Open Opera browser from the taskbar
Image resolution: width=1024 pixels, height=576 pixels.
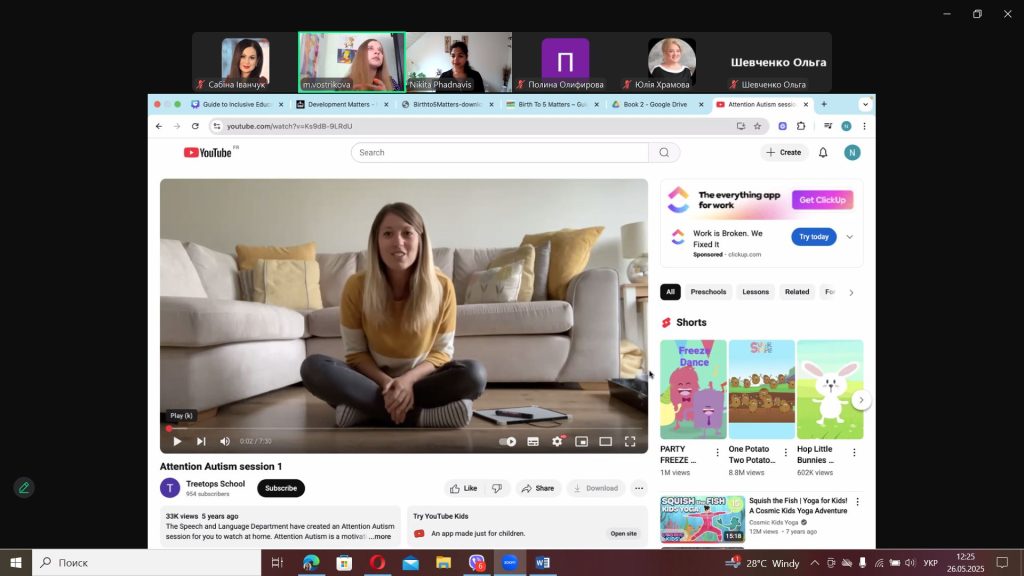[377, 562]
